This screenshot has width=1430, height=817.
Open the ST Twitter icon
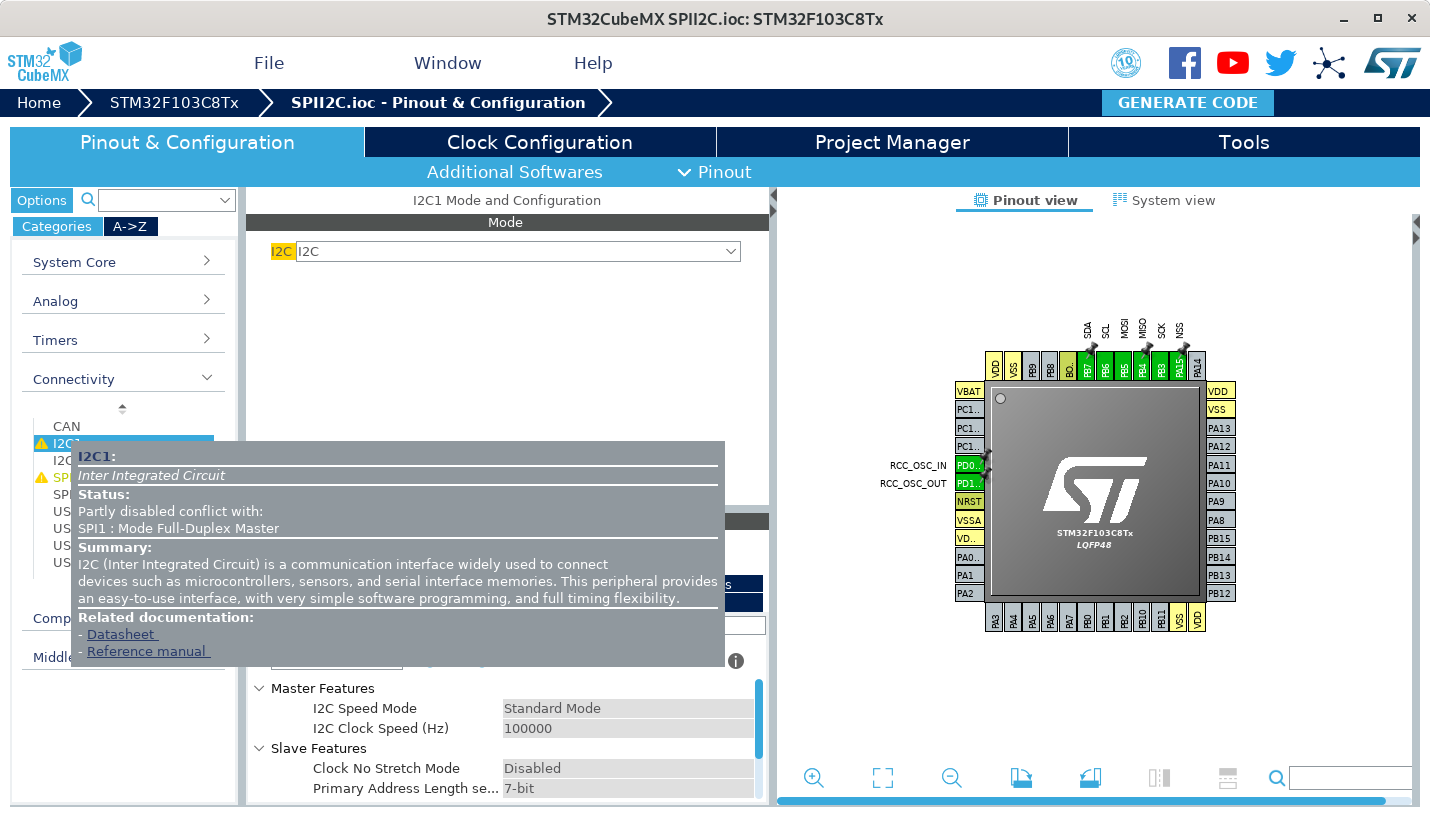point(1281,63)
